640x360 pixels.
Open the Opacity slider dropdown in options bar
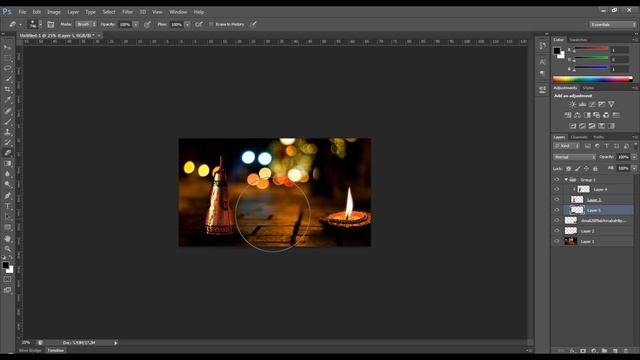pyautogui.click(x=136, y=24)
